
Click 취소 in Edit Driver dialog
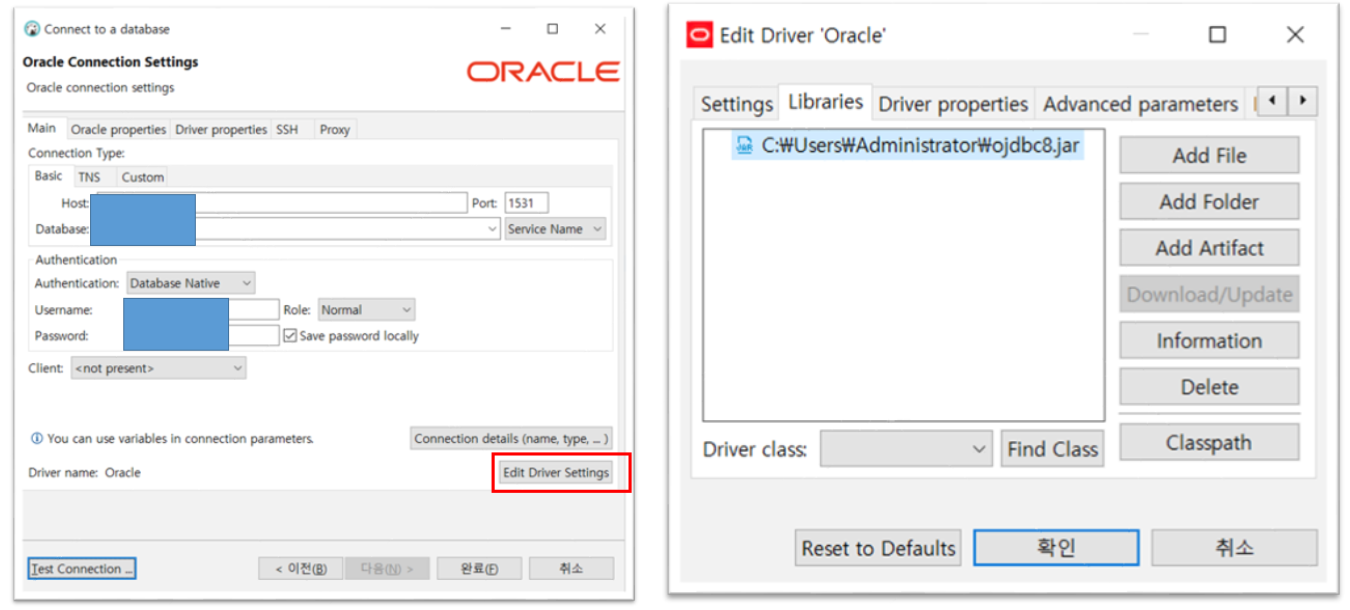coord(1234,548)
